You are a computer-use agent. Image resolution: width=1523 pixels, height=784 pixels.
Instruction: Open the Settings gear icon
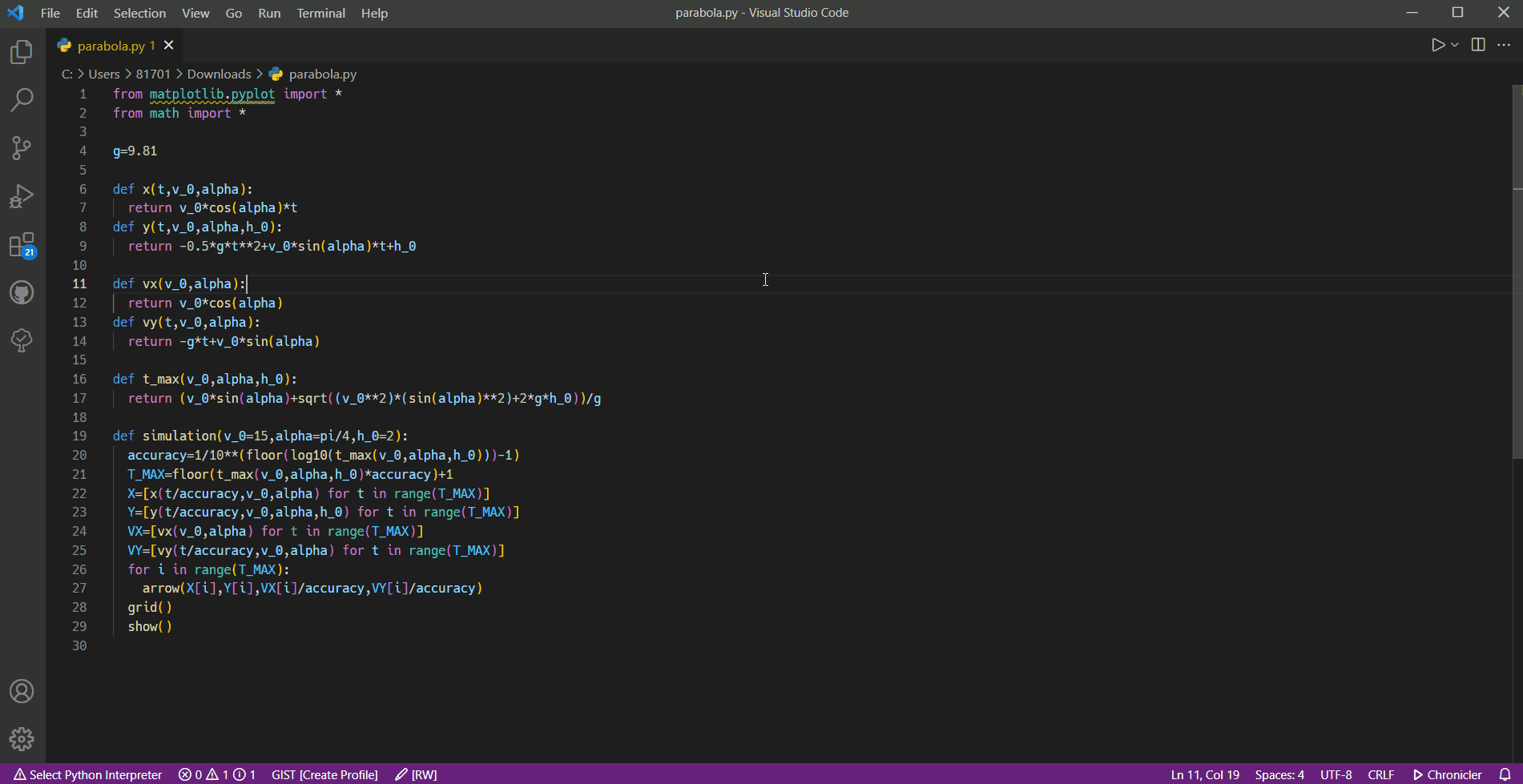21,738
